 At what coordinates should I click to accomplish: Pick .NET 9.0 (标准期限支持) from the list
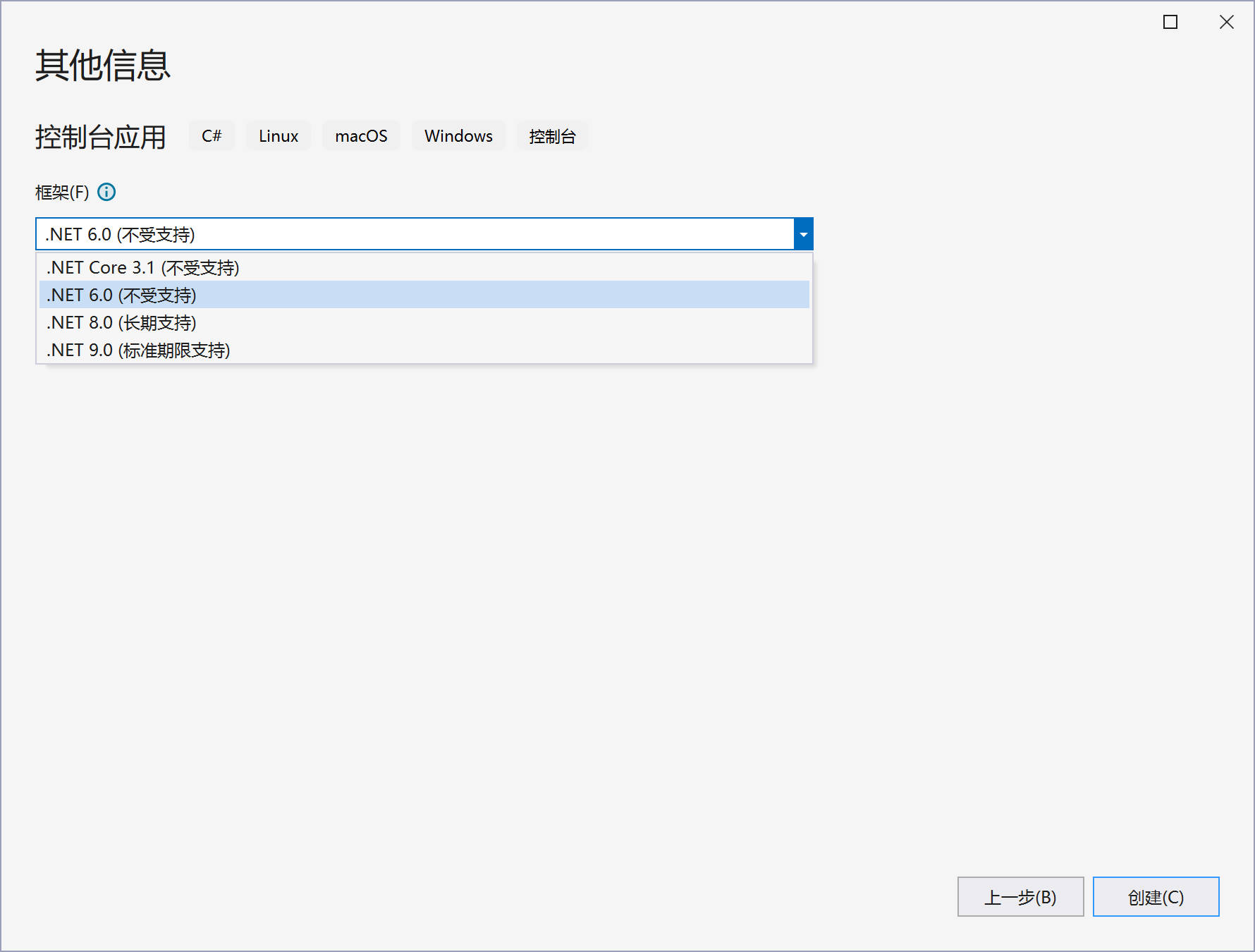(x=139, y=350)
